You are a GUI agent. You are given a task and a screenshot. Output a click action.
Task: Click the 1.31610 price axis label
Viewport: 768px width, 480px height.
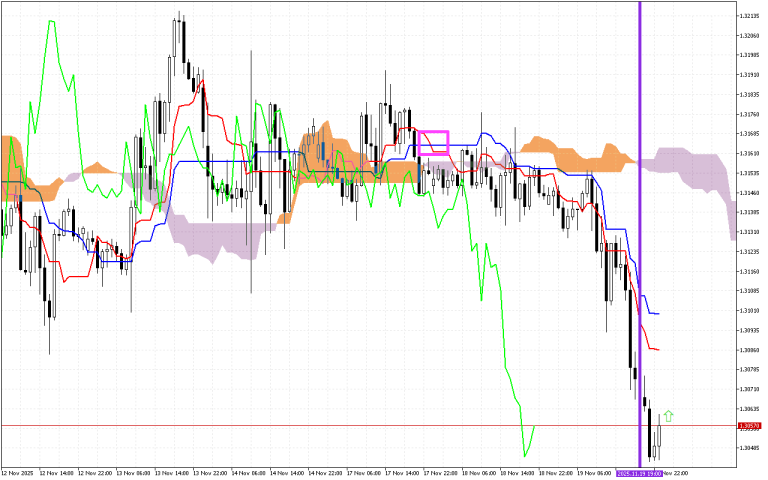click(x=749, y=153)
